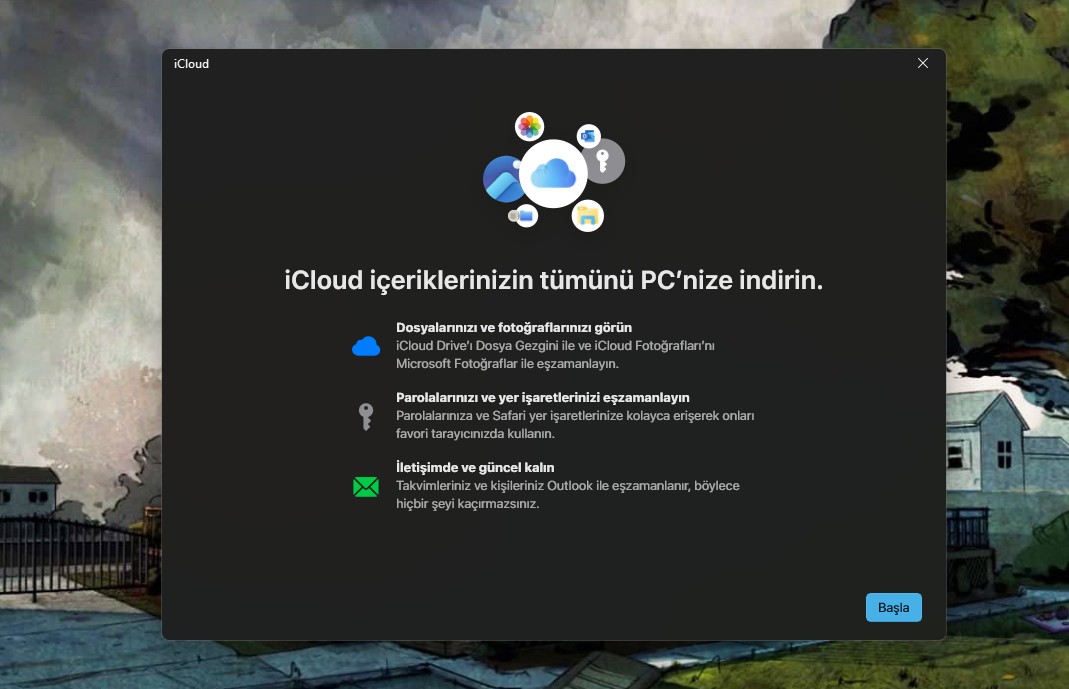The width and height of the screenshot is (1069, 689).
Task: Click the shared folder icon below Microsoft Photos
Action: tap(525, 214)
